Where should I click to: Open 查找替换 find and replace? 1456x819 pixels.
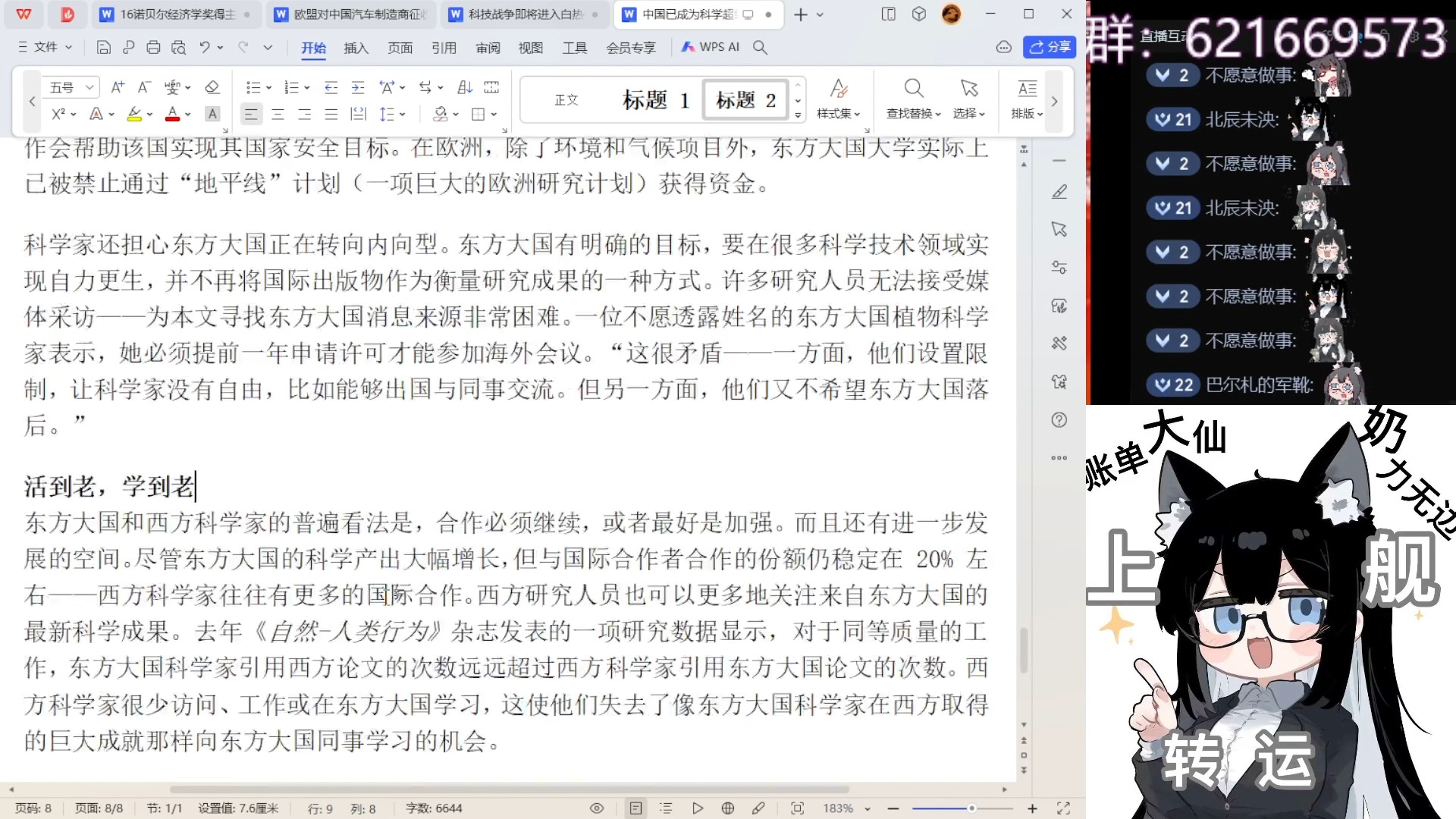point(913,99)
